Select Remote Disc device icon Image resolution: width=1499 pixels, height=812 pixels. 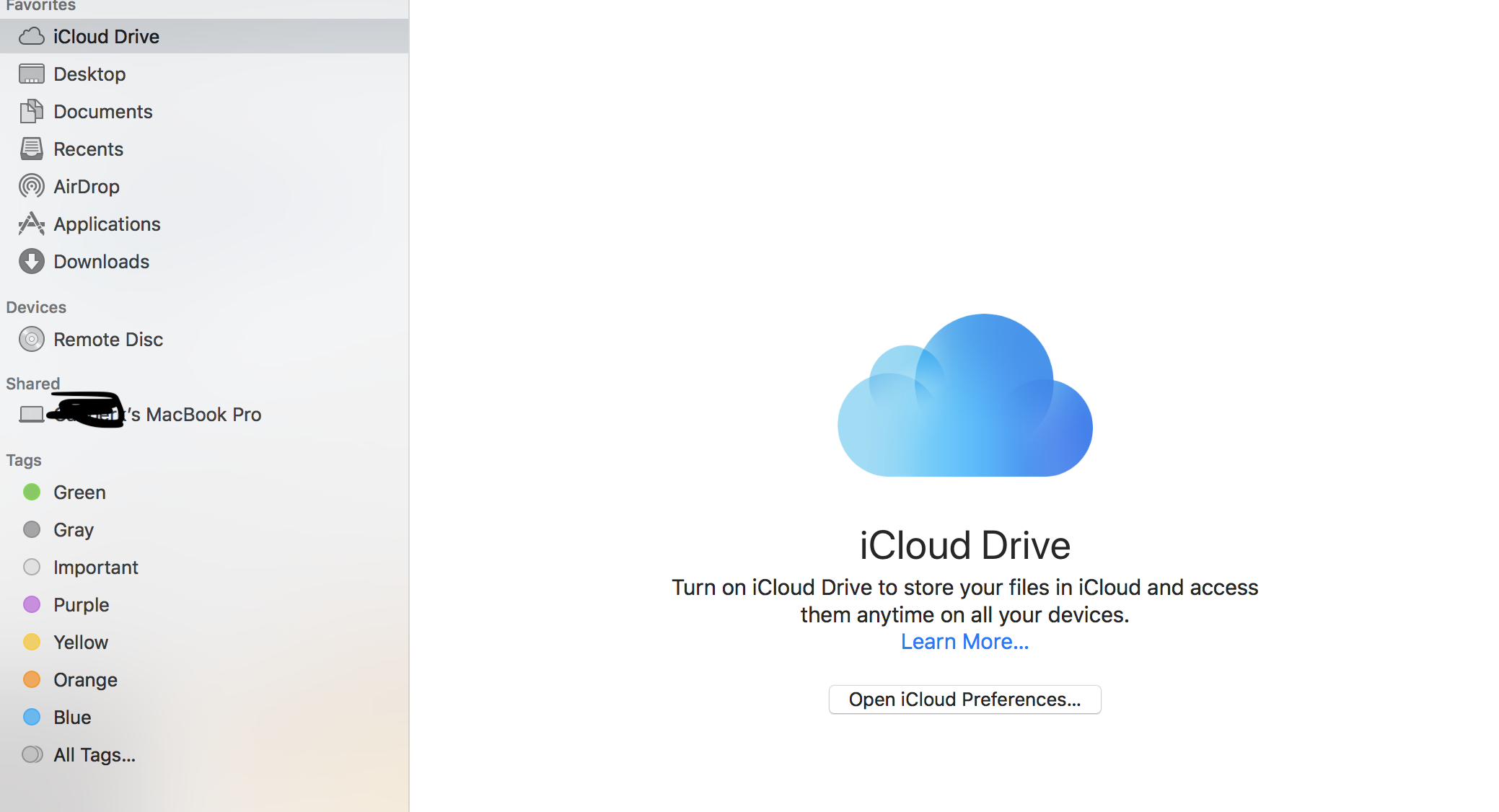[x=31, y=340]
